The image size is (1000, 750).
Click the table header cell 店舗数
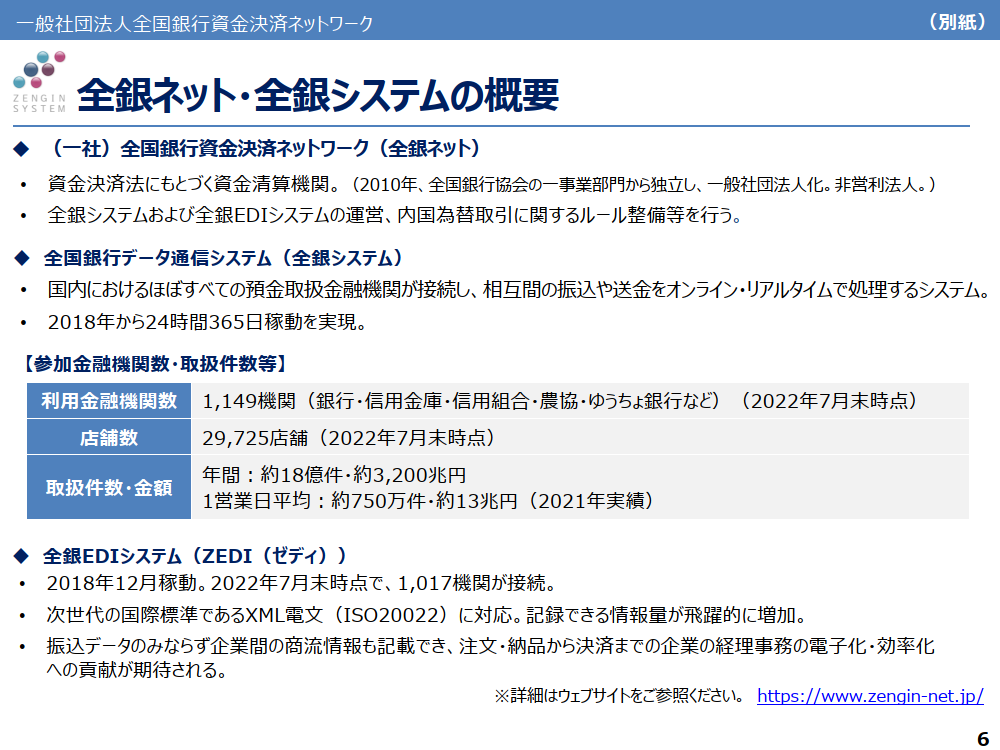click(109, 438)
